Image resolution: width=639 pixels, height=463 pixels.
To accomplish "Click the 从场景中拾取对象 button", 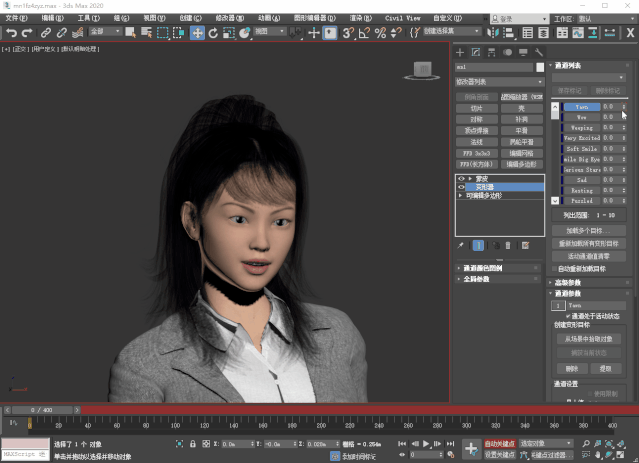I will point(589,338).
